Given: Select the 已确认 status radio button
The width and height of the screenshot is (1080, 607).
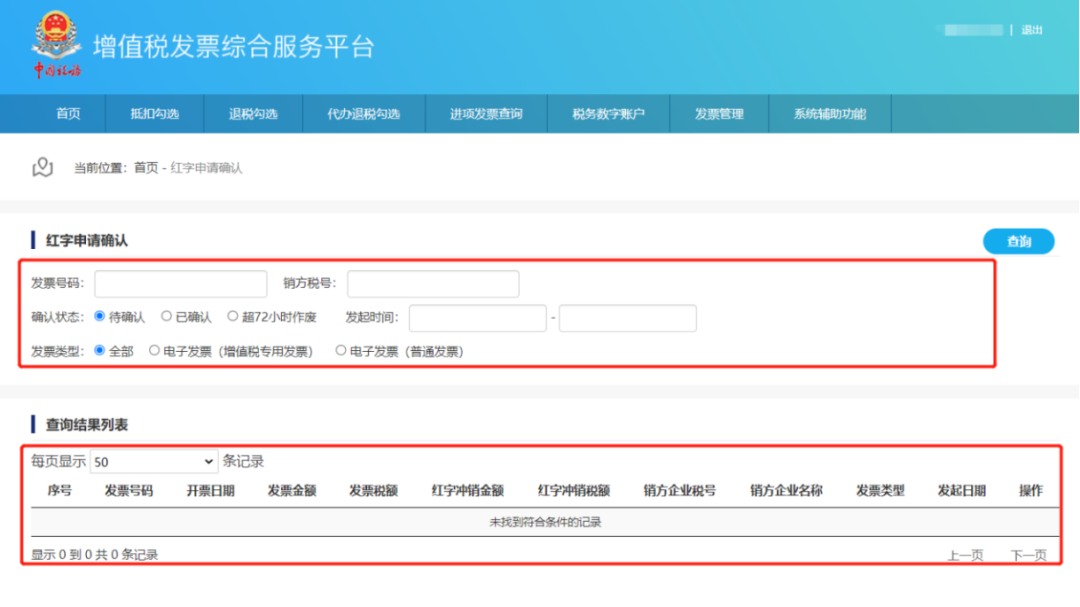Looking at the screenshot, I should (167, 317).
